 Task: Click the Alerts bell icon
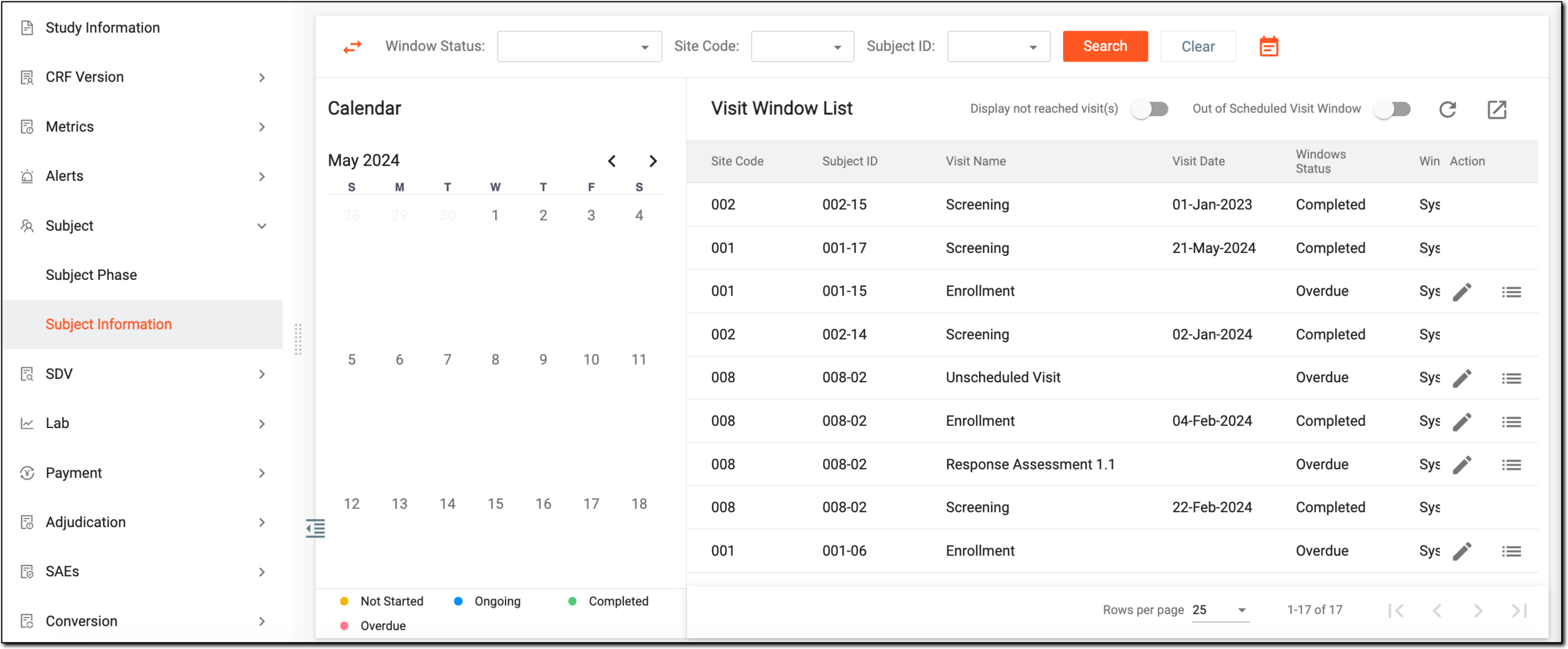pyautogui.click(x=27, y=176)
